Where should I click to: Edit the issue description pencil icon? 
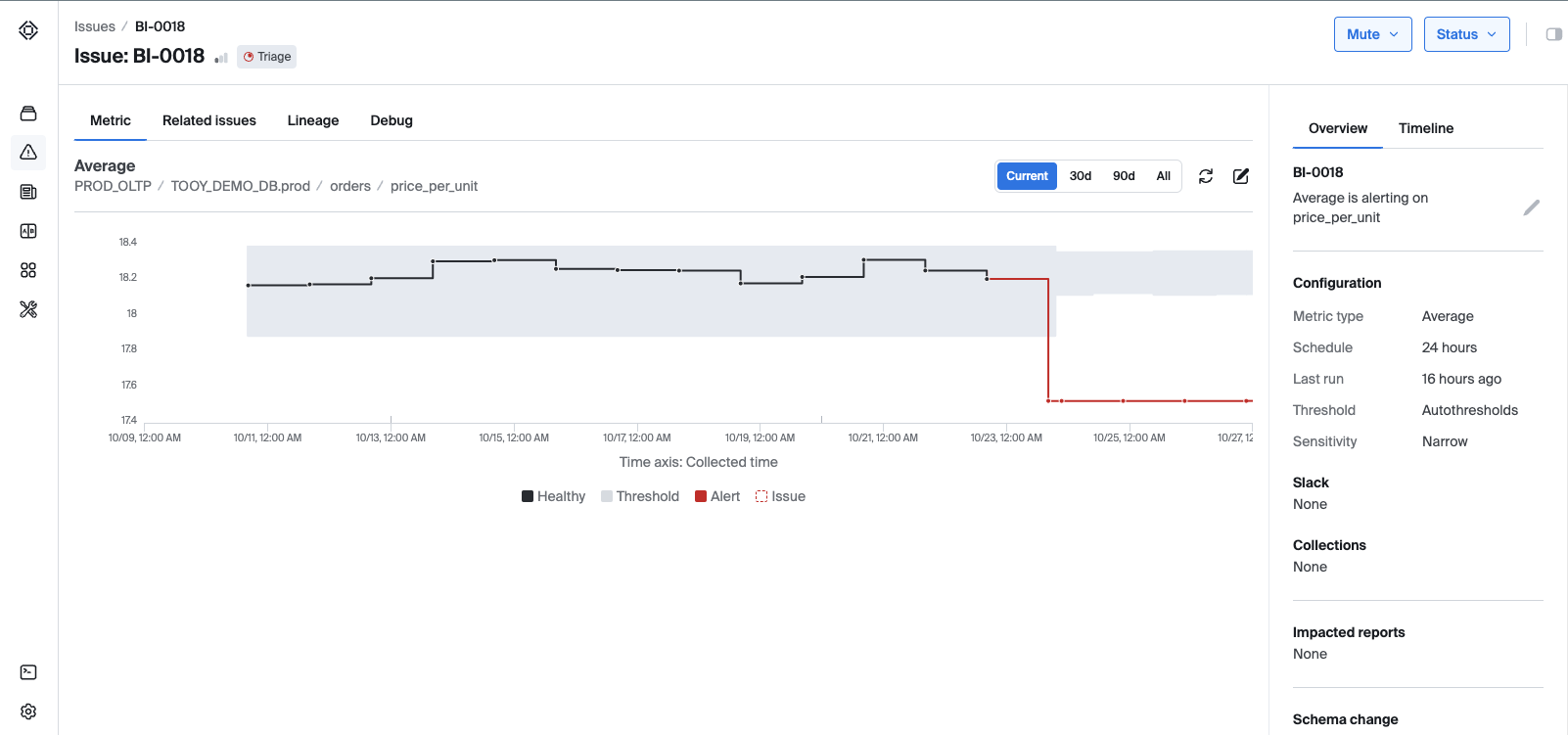[x=1532, y=207]
